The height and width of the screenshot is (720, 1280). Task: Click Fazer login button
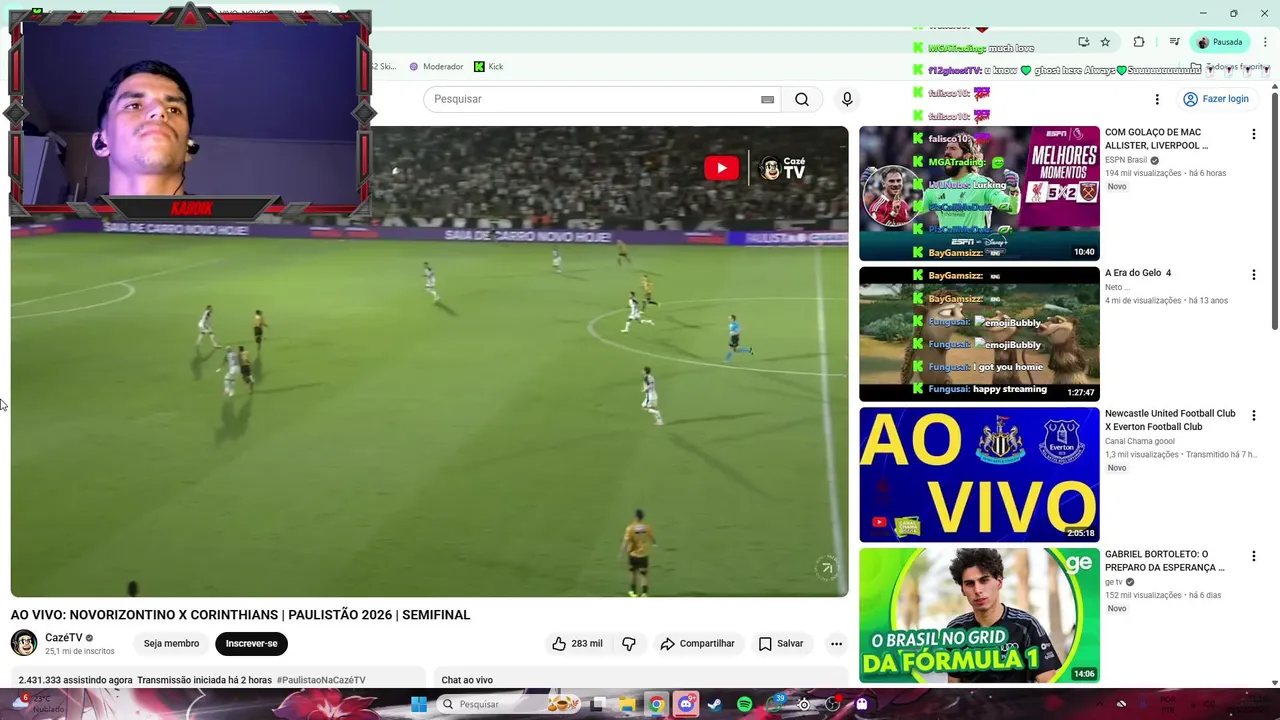tap(1216, 99)
